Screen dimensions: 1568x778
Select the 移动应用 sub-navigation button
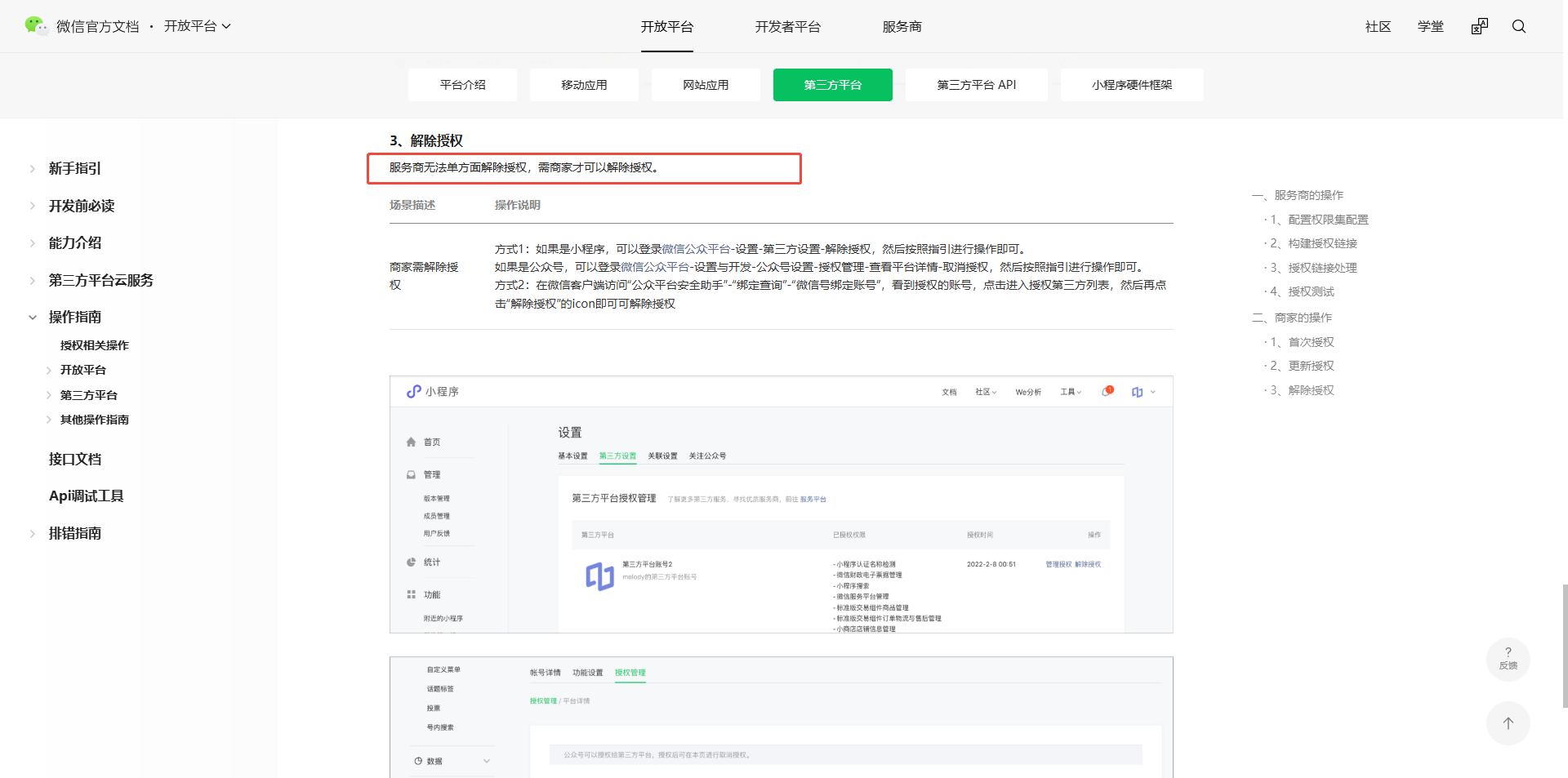(584, 85)
